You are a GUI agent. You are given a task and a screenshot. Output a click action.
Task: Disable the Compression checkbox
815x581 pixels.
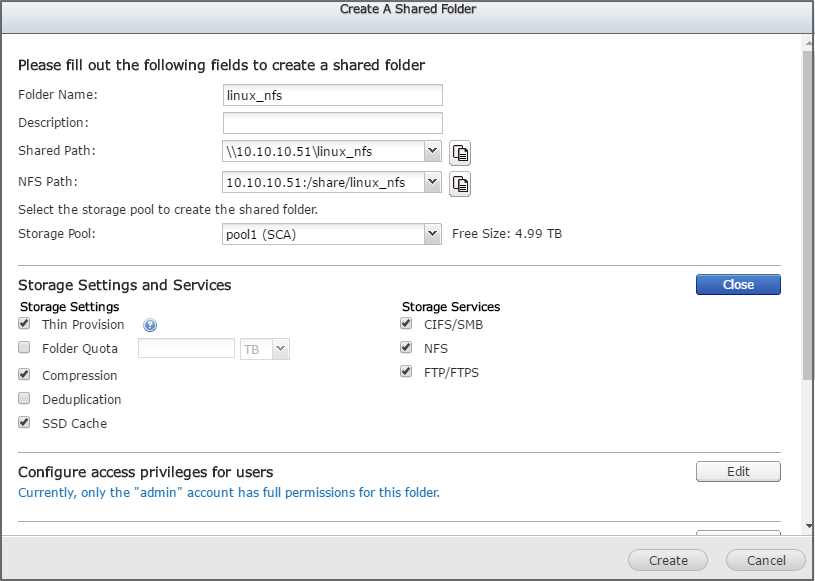pyautogui.click(x=25, y=375)
